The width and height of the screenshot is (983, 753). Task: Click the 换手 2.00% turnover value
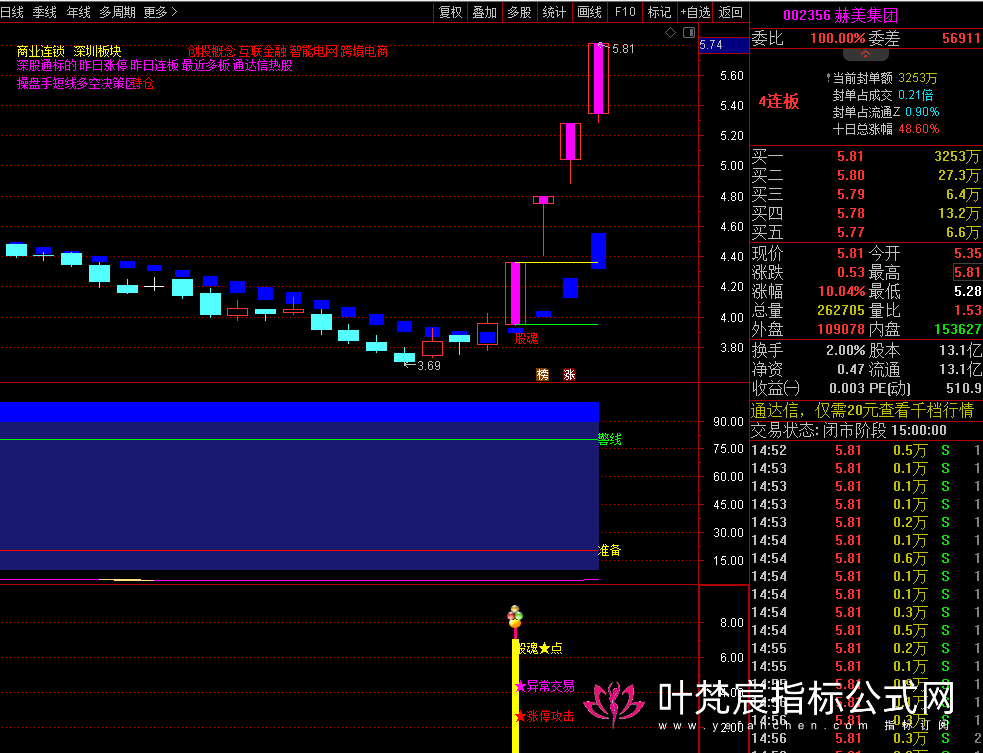click(x=845, y=350)
